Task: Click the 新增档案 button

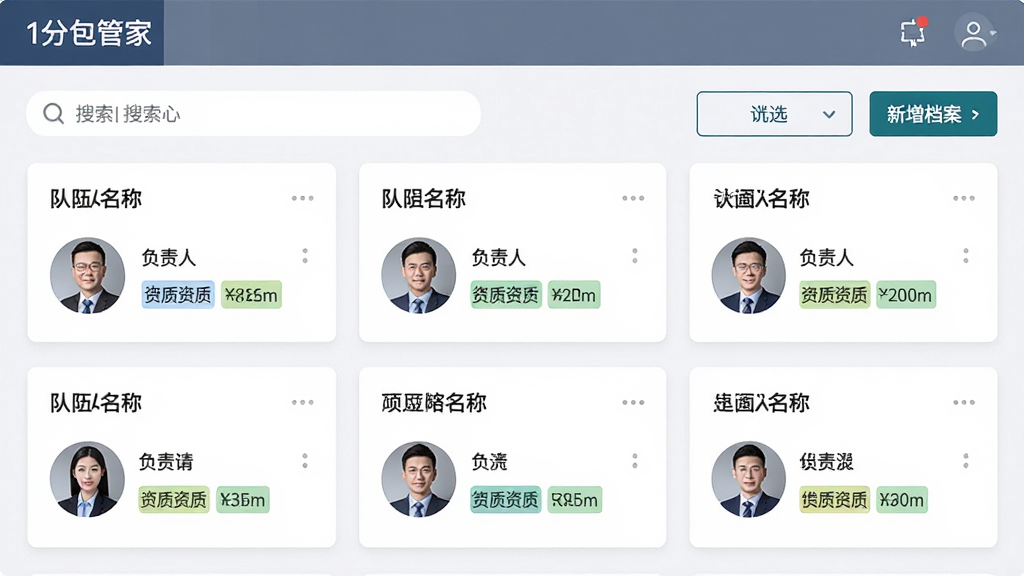Action: [933, 114]
